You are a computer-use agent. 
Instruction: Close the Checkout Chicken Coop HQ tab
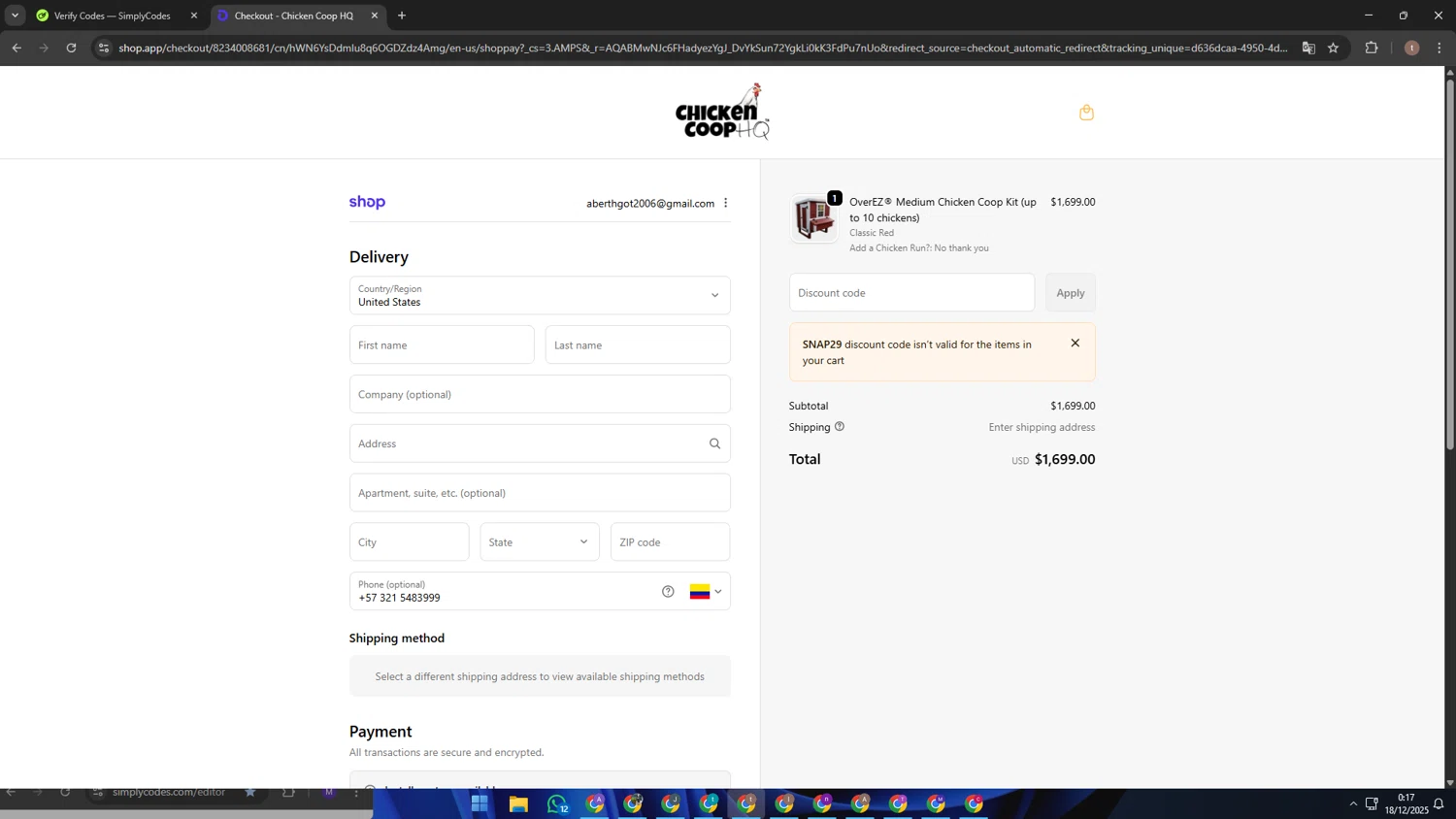click(375, 16)
